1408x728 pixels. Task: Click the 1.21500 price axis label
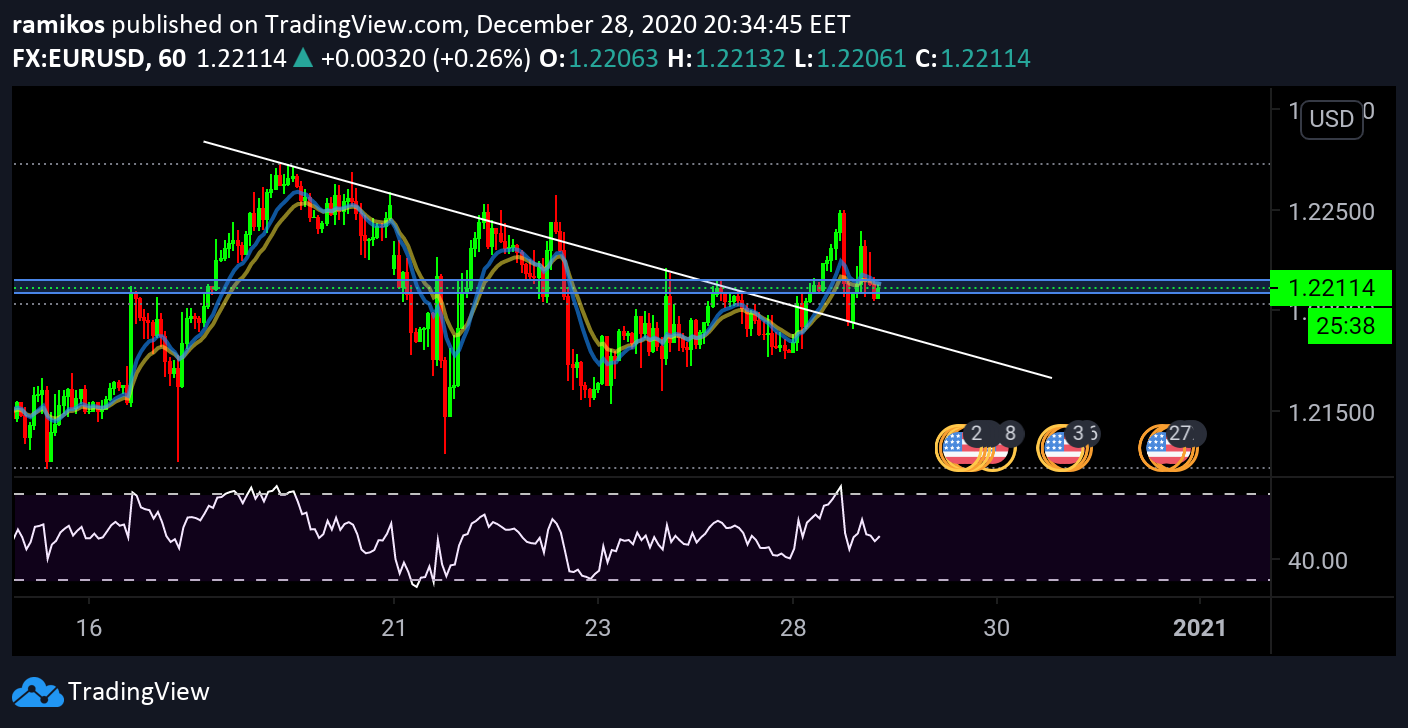(x=1331, y=412)
